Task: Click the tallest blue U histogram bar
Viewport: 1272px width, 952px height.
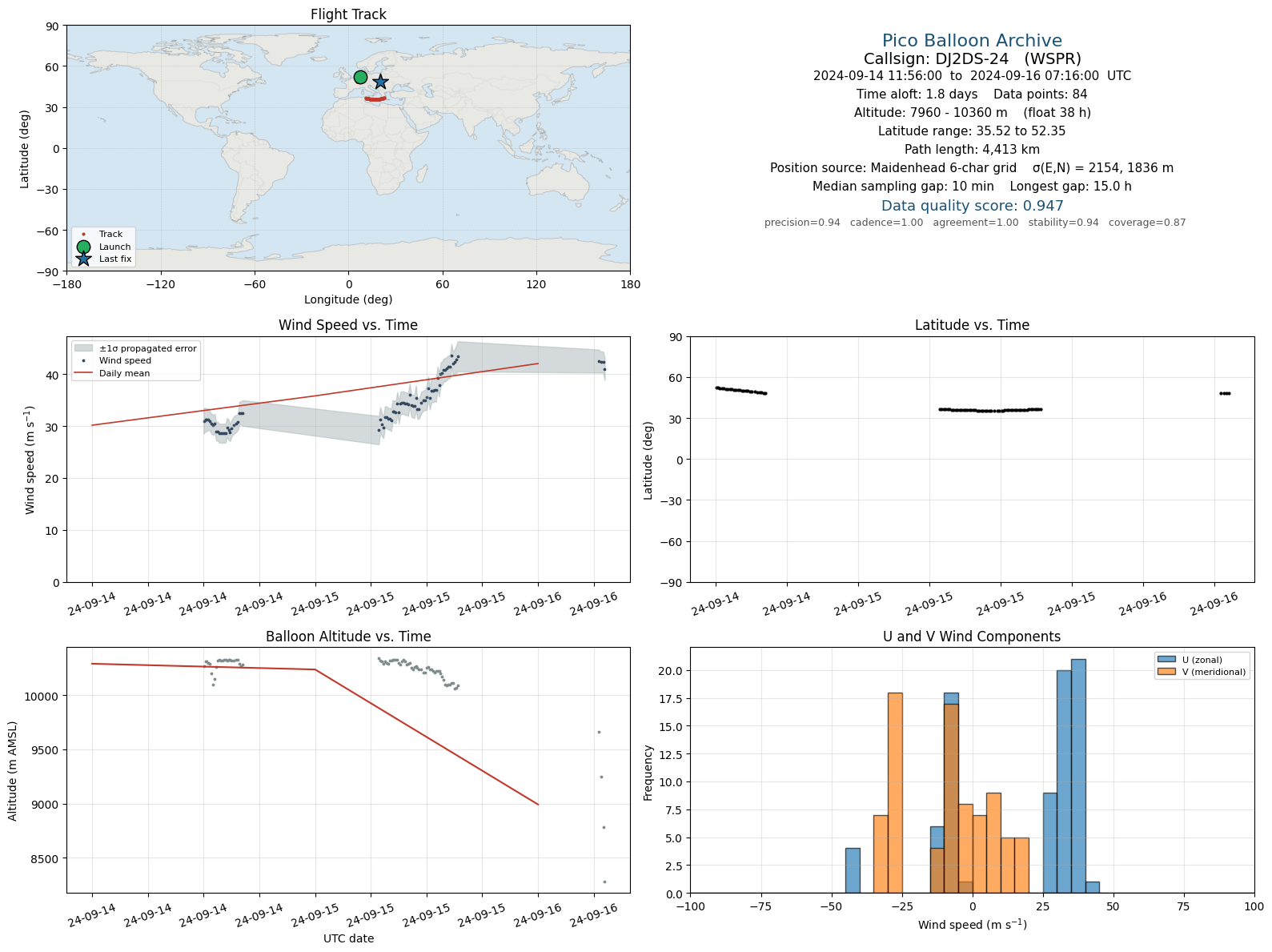Action: coord(1078,776)
